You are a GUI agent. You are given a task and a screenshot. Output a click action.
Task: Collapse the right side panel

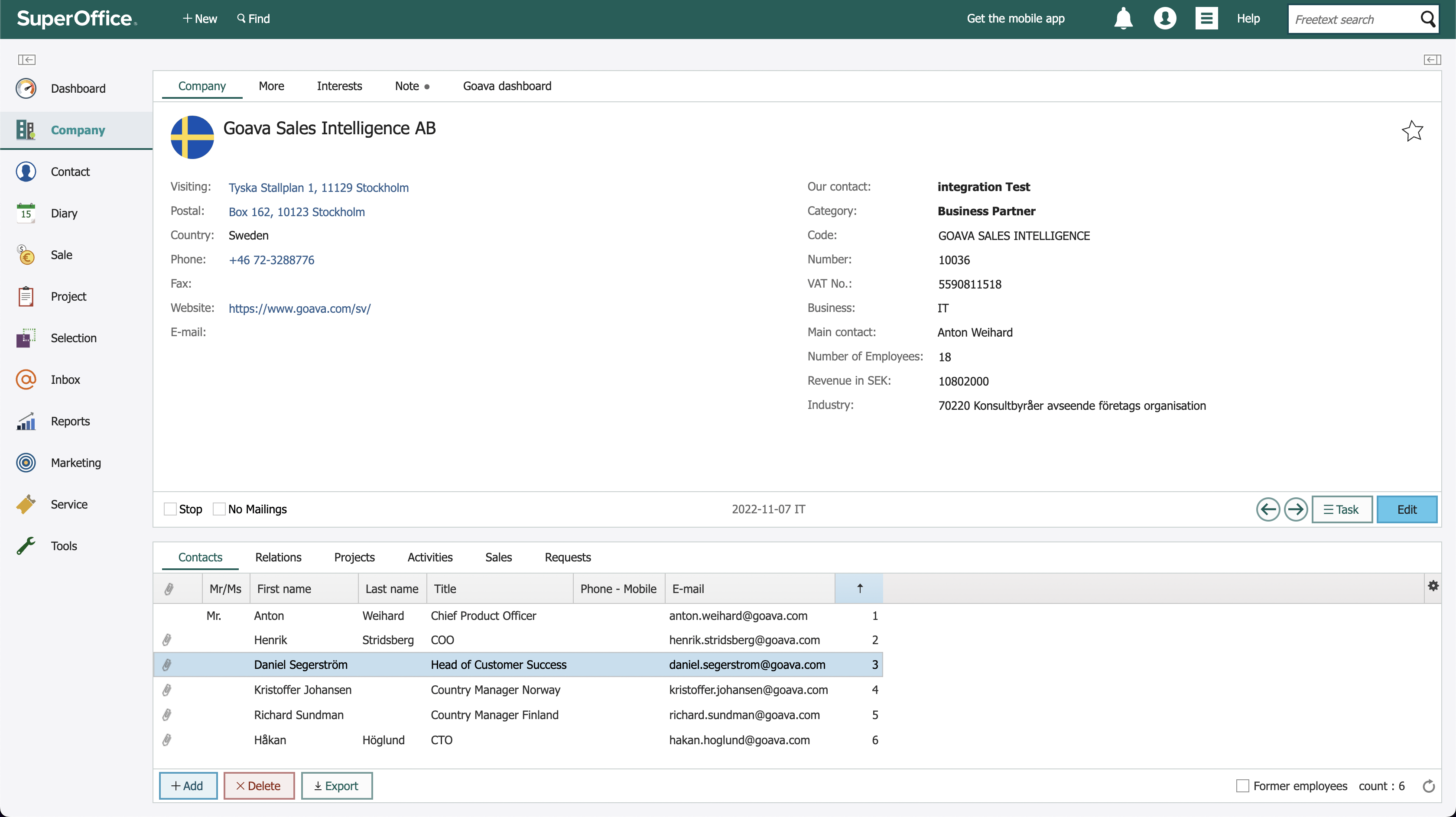pos(1432,59)
